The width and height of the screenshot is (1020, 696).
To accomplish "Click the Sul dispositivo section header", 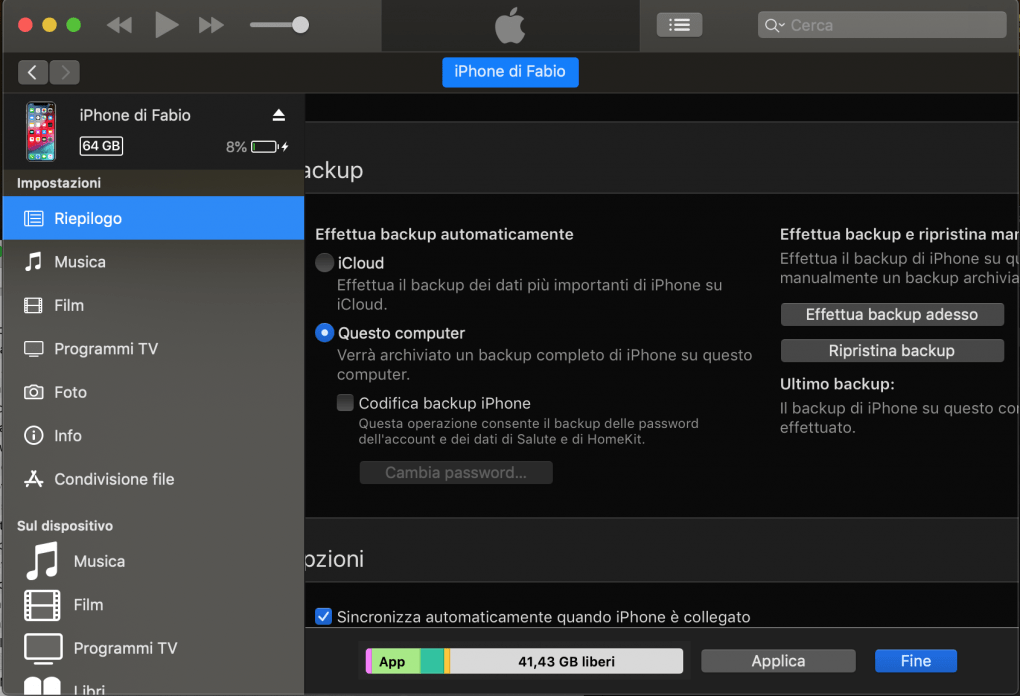I will [x=65, y=526].
